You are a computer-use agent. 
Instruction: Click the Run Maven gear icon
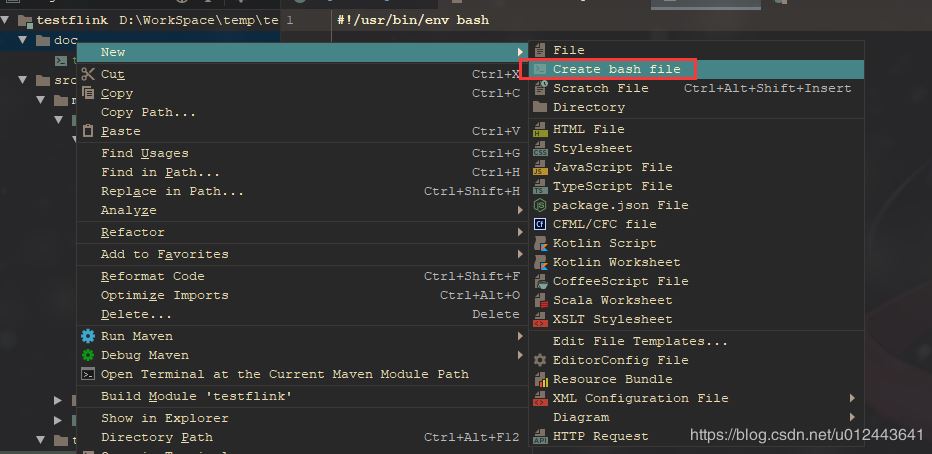(88, 336)
